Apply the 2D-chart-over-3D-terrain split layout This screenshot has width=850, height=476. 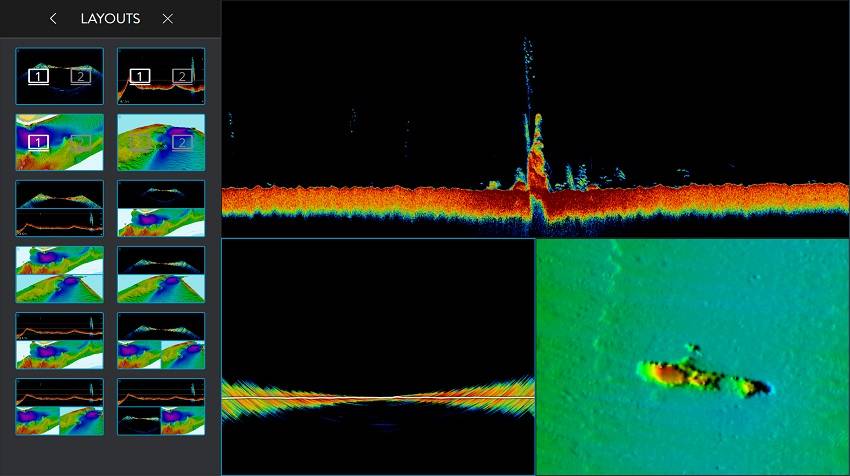coord(59,274)
